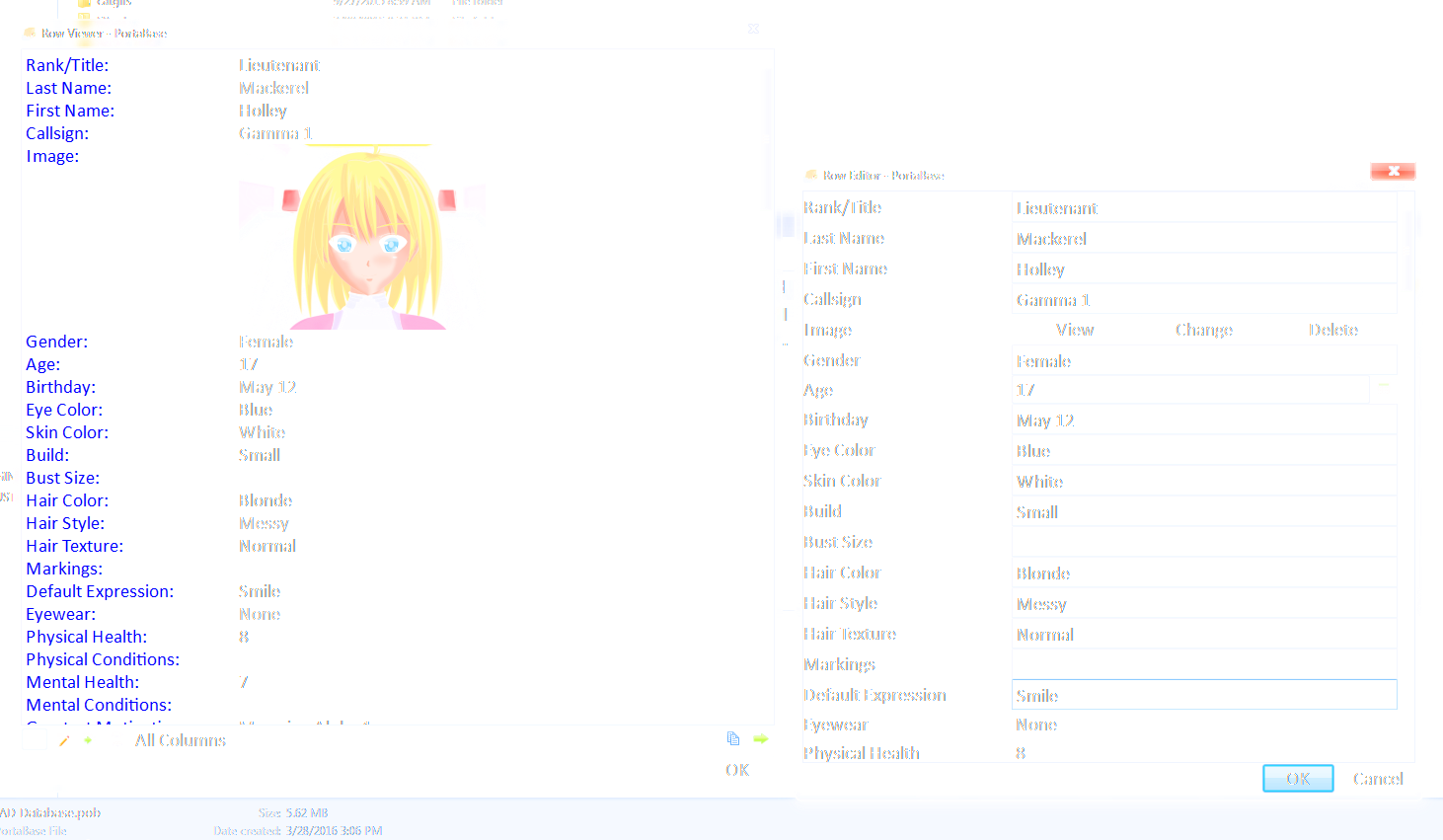
Task: Click the Gender field containing Female
Action: pyautogui.click(x=1204, y=361)
